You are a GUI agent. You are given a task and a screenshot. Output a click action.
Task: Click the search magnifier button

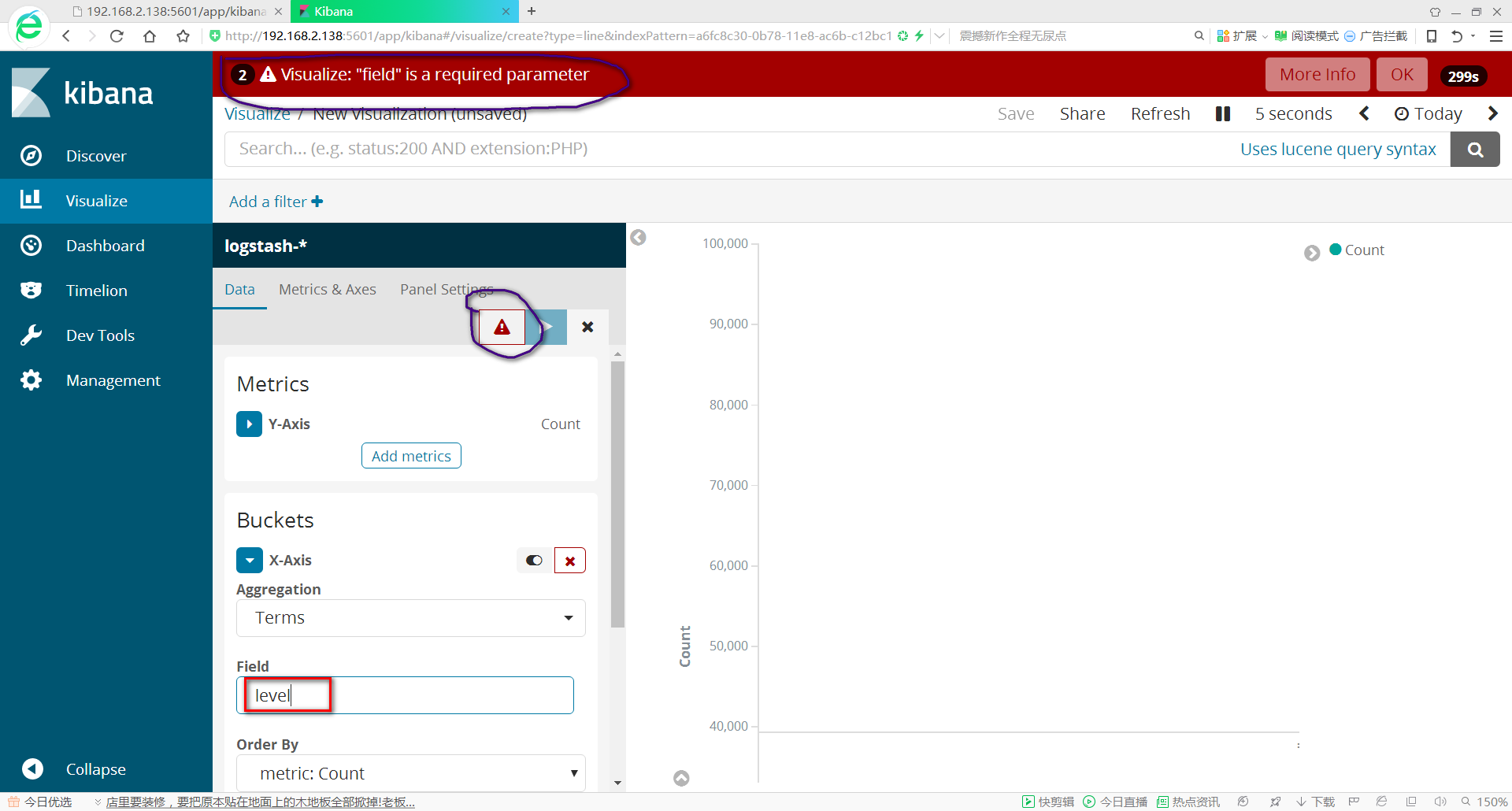point(1475,149)
